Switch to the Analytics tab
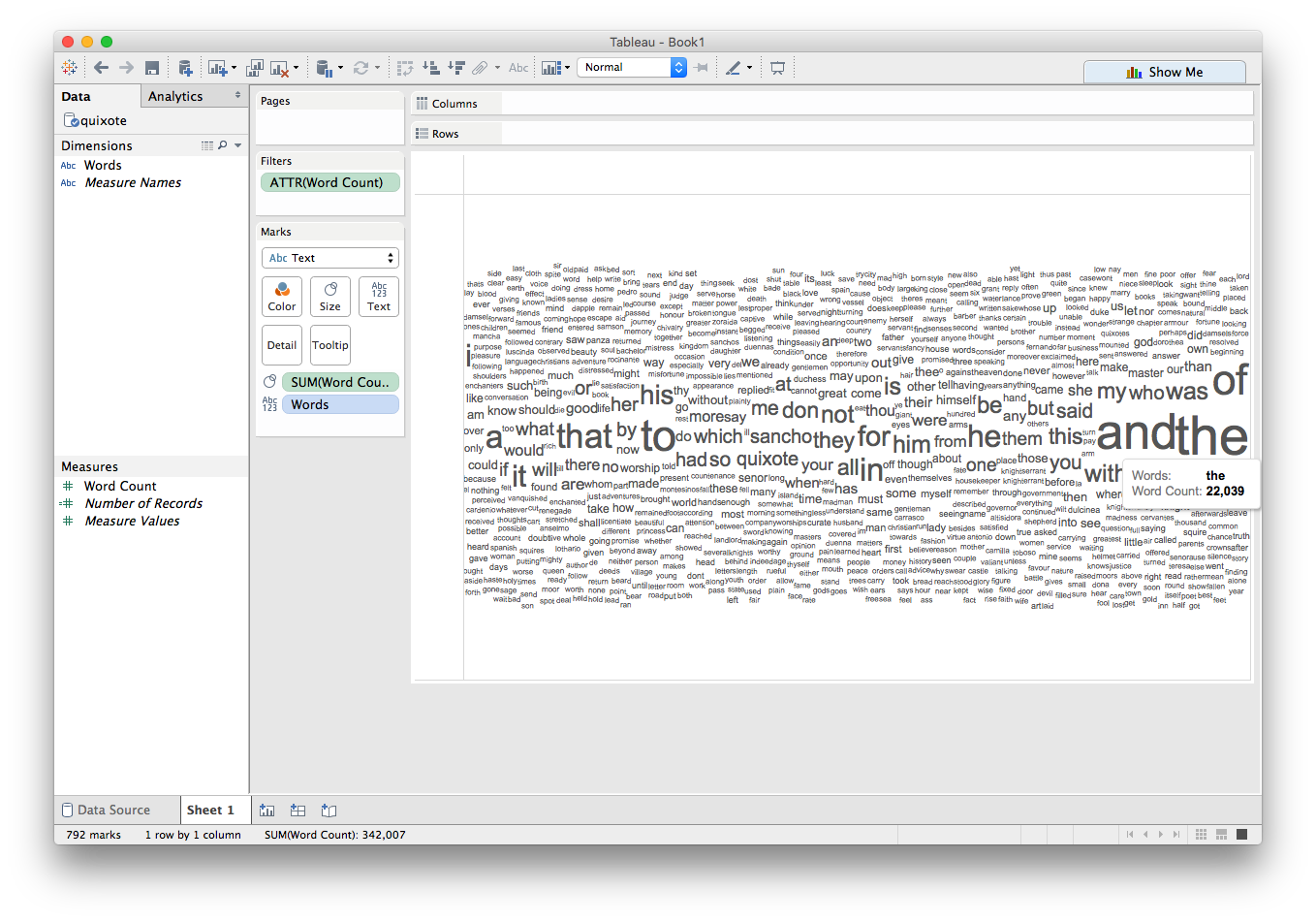 [x=175, y=96]
